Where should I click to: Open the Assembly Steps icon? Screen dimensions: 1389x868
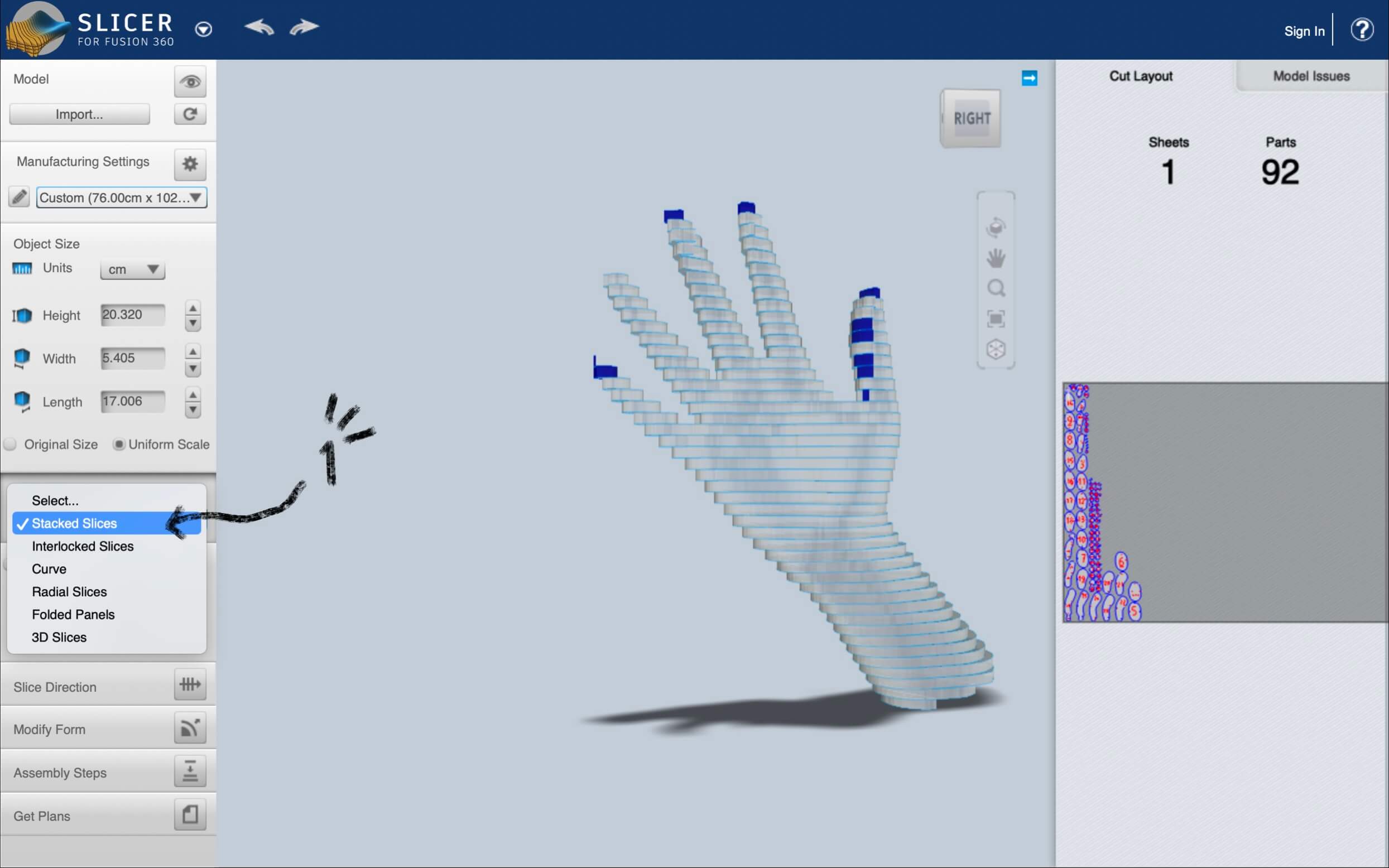[190, 771]
